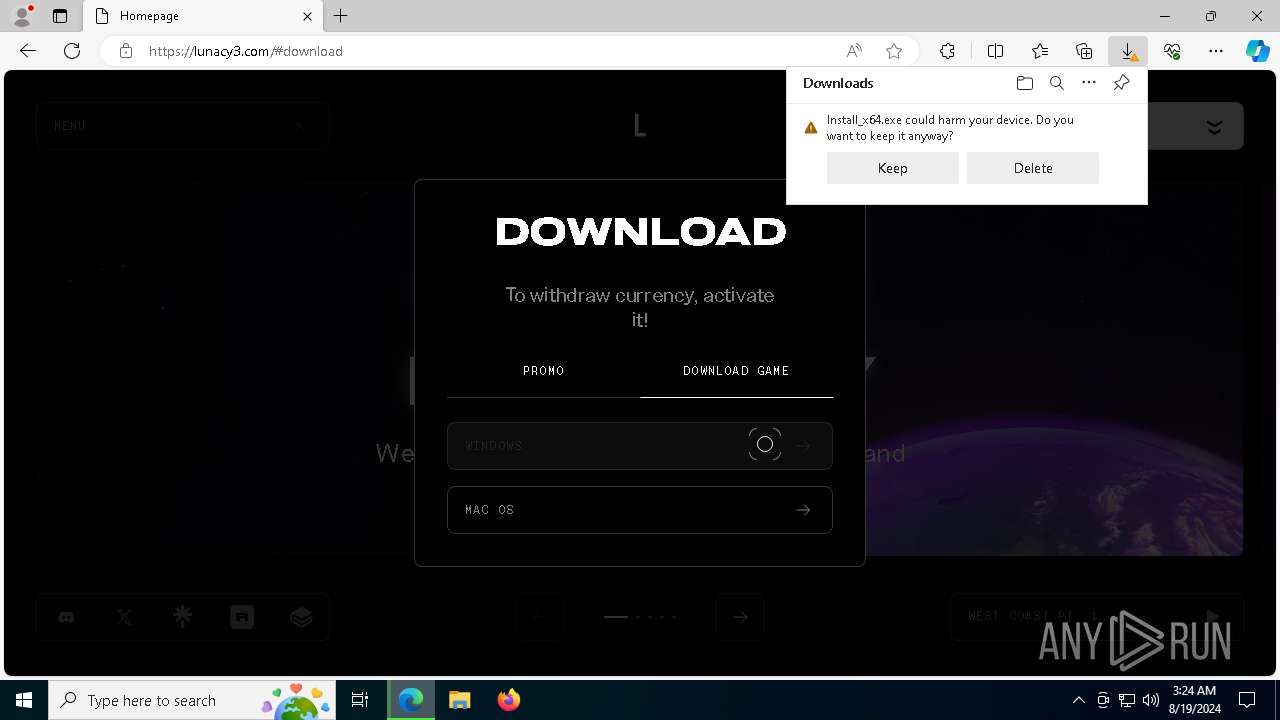Viewport: 1280px width, 720px height.
Task: Open the Windows Start menu
Action: click(x=24, y=700)
